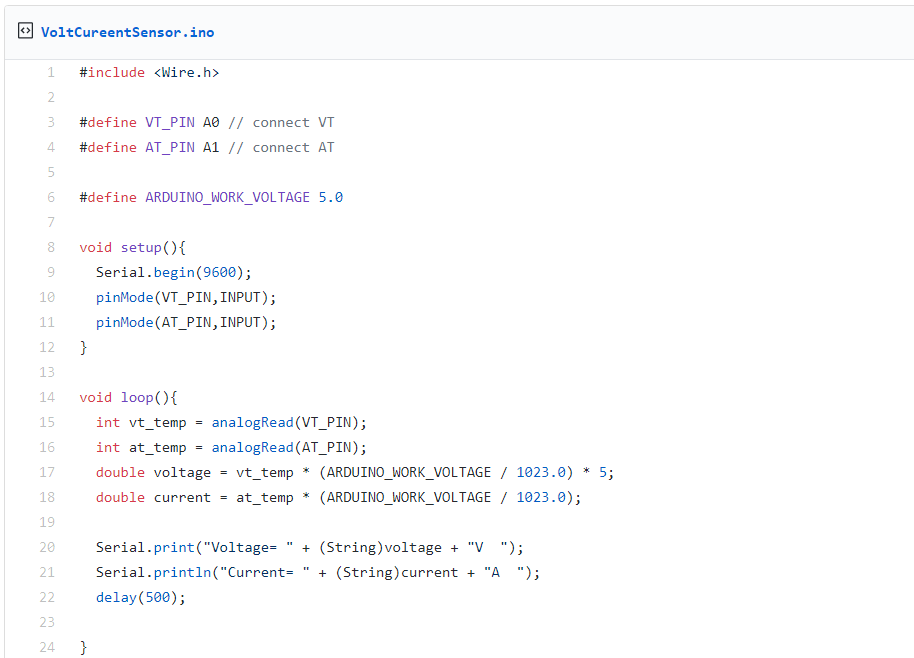Click the pinMode(AT_PIN,INPUT) statement
Viewport: 914px width, 658px height.
pyautogui.click(x=185, y=322)
